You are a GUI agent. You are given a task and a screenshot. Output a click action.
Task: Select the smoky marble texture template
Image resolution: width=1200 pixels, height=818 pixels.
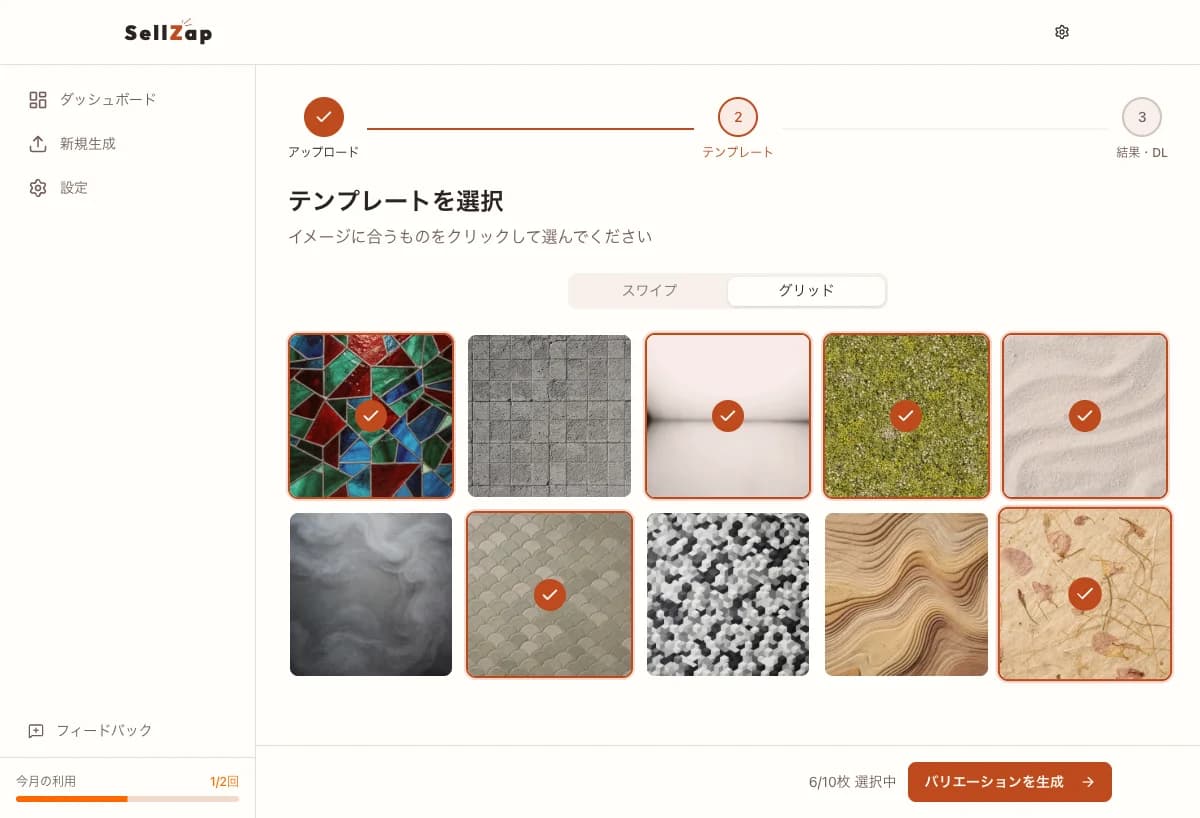tap(371, 594)
